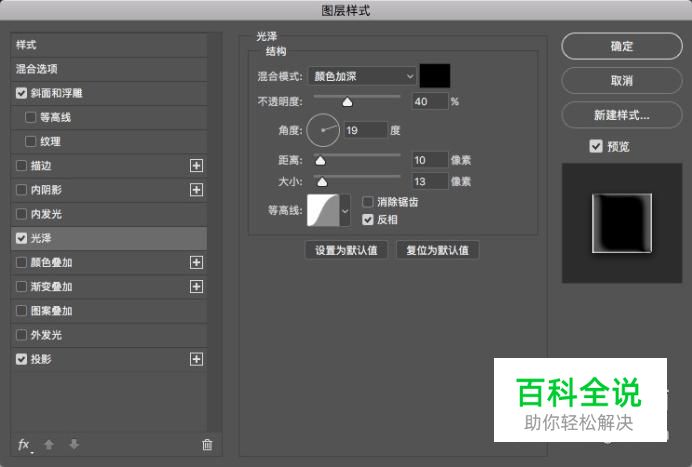Click the 取消 cancel button
This screenshot has height=467, width=692.
(622, 80)
